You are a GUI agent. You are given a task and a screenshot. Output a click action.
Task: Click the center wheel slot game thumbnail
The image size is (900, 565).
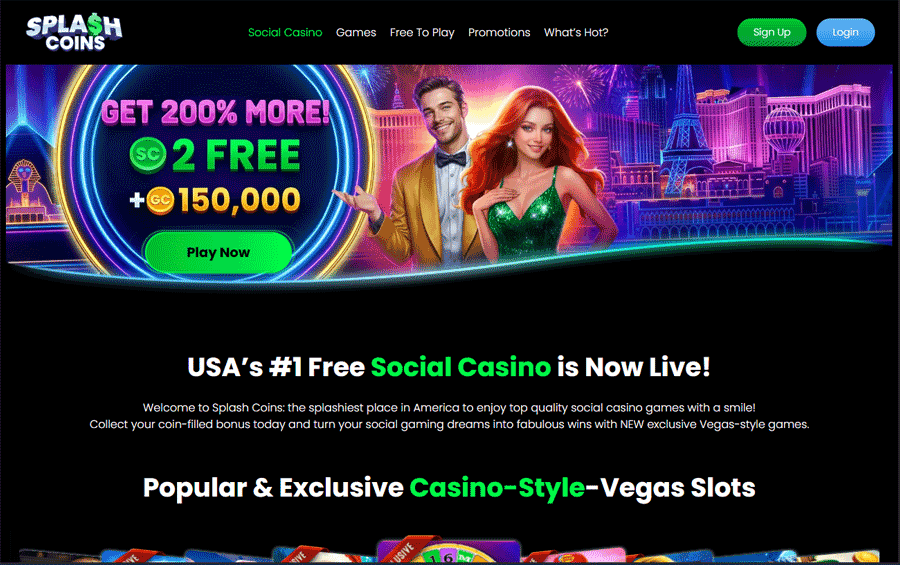coord(449,551)
